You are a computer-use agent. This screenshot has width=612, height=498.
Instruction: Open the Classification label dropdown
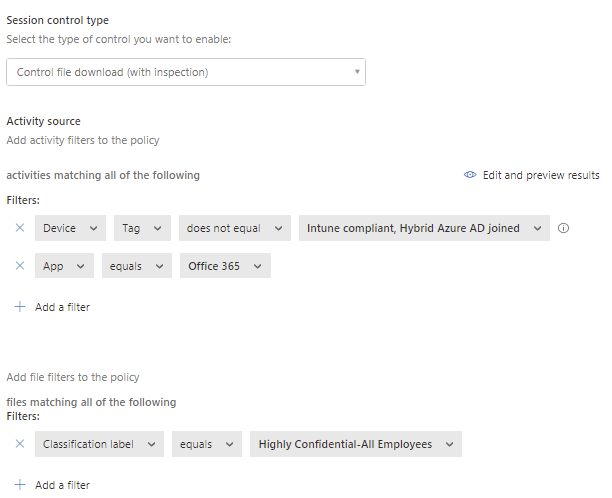click(99, 444)
